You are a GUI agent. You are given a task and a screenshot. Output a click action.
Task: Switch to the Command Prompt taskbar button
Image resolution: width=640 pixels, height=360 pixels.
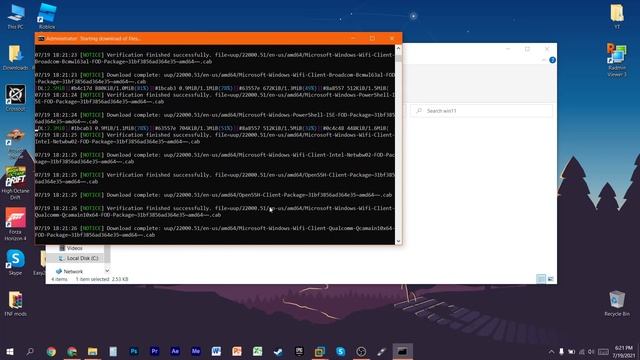click(402, 351)
